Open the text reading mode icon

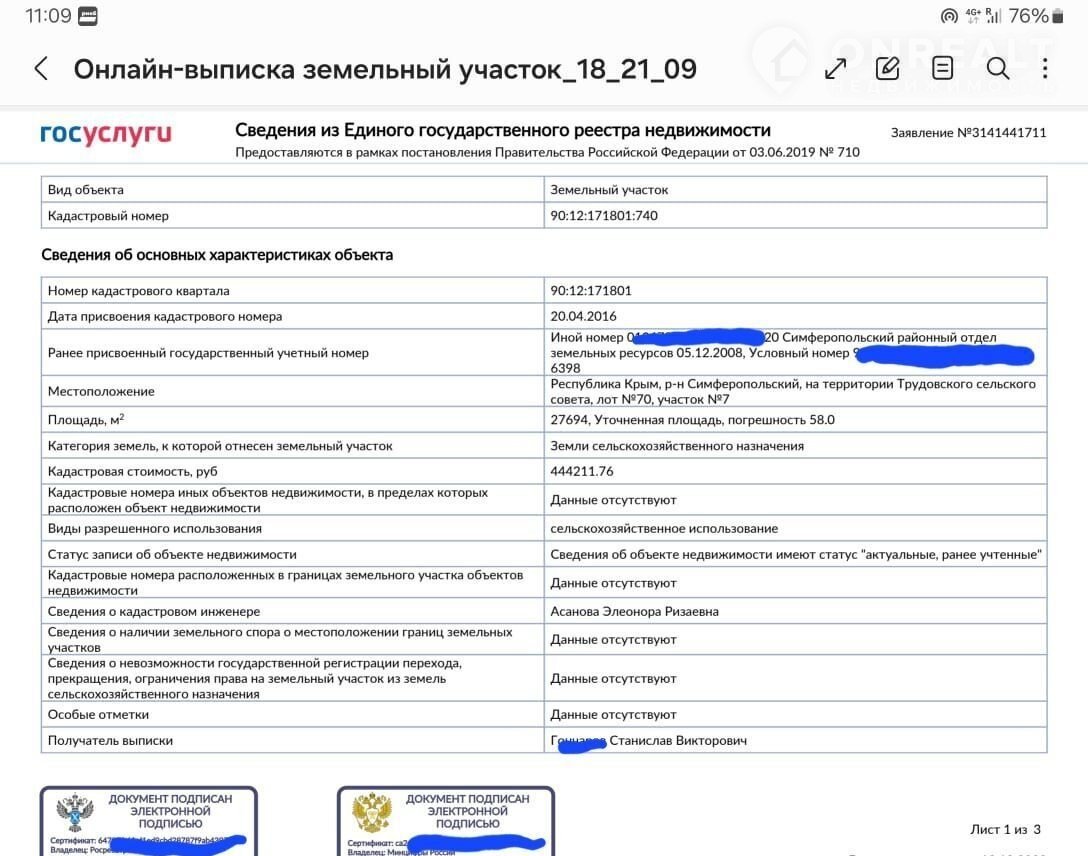click(942, 68)
